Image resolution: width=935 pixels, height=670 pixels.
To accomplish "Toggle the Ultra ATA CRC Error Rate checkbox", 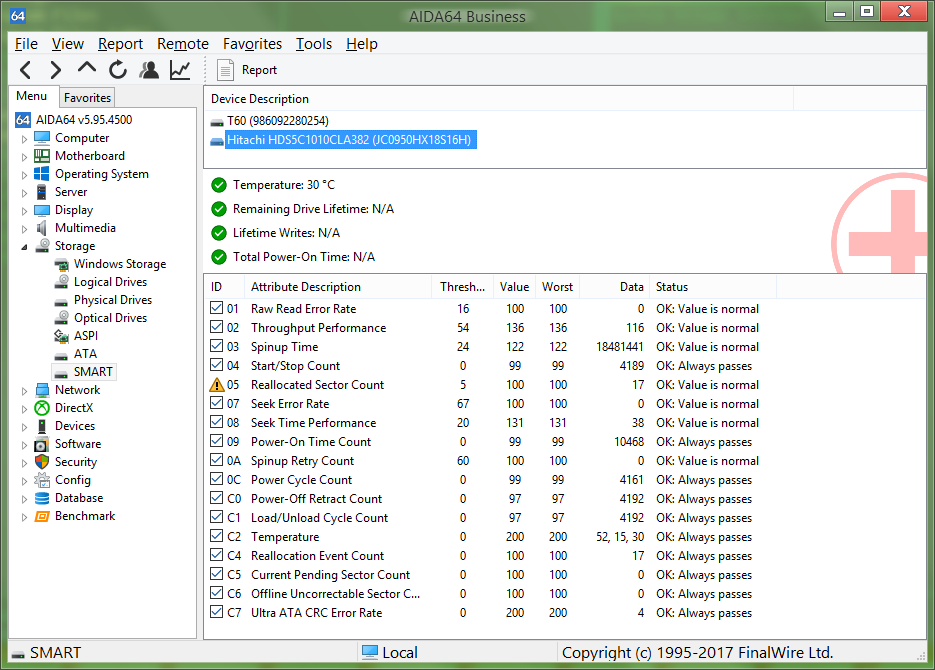I will 217,613.
